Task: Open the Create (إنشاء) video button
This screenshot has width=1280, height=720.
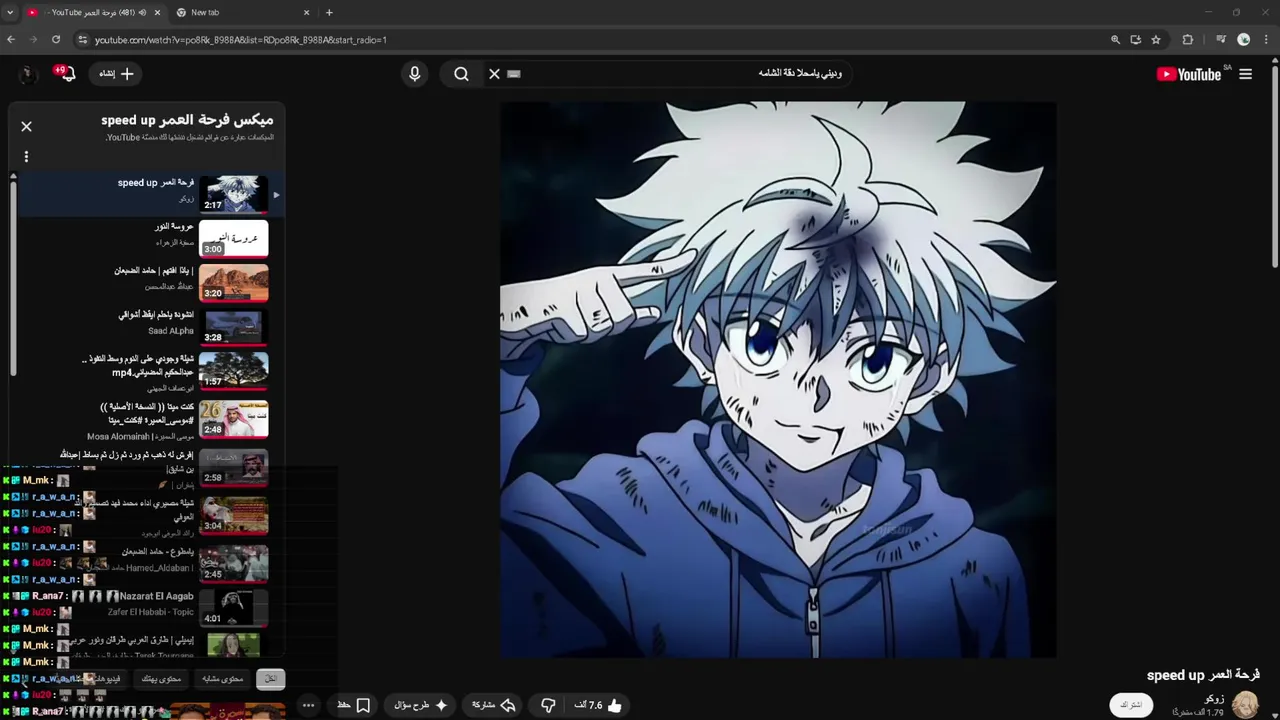Action: click(116, 74)
